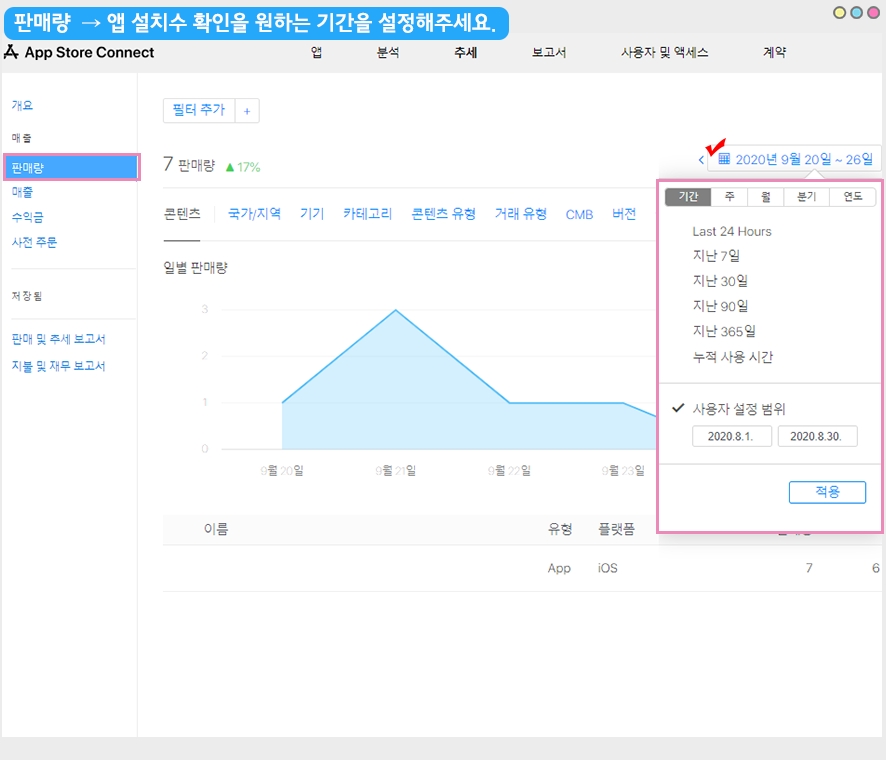Open the 추세 top menu item
The height and width of the screenshot is (760, 886).
click(465, 53)
